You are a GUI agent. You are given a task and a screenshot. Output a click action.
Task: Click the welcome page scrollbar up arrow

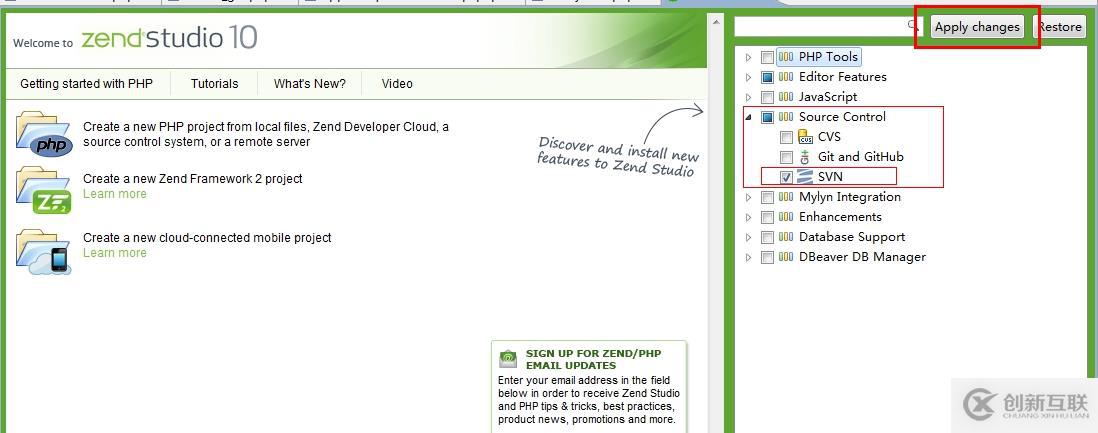716,22
